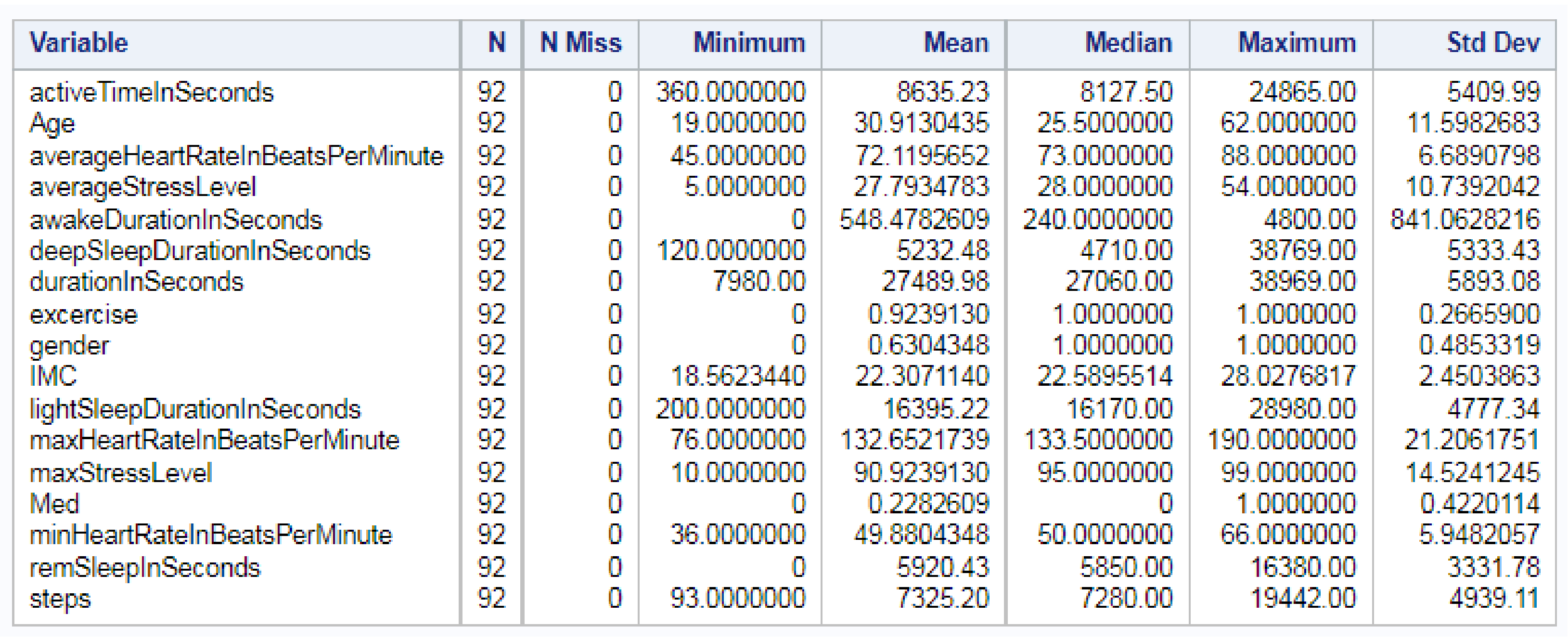Click remSleepInSeconds median value 5850.00
This screenshot has height=640, width=1568.
(1126, 568)
